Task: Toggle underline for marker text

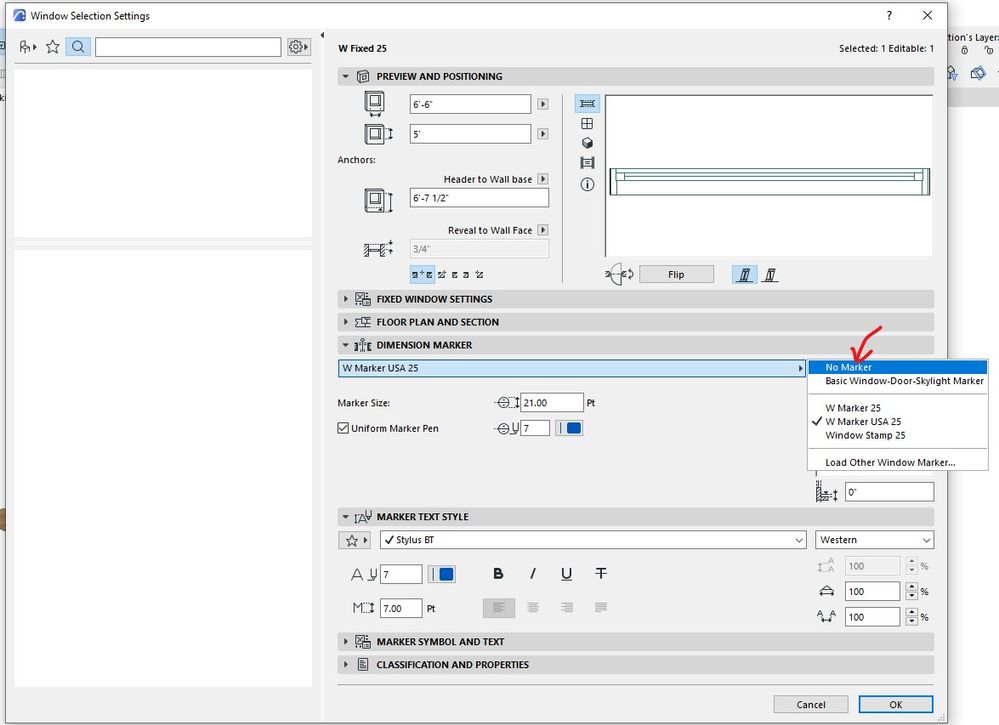Action: 566,574
